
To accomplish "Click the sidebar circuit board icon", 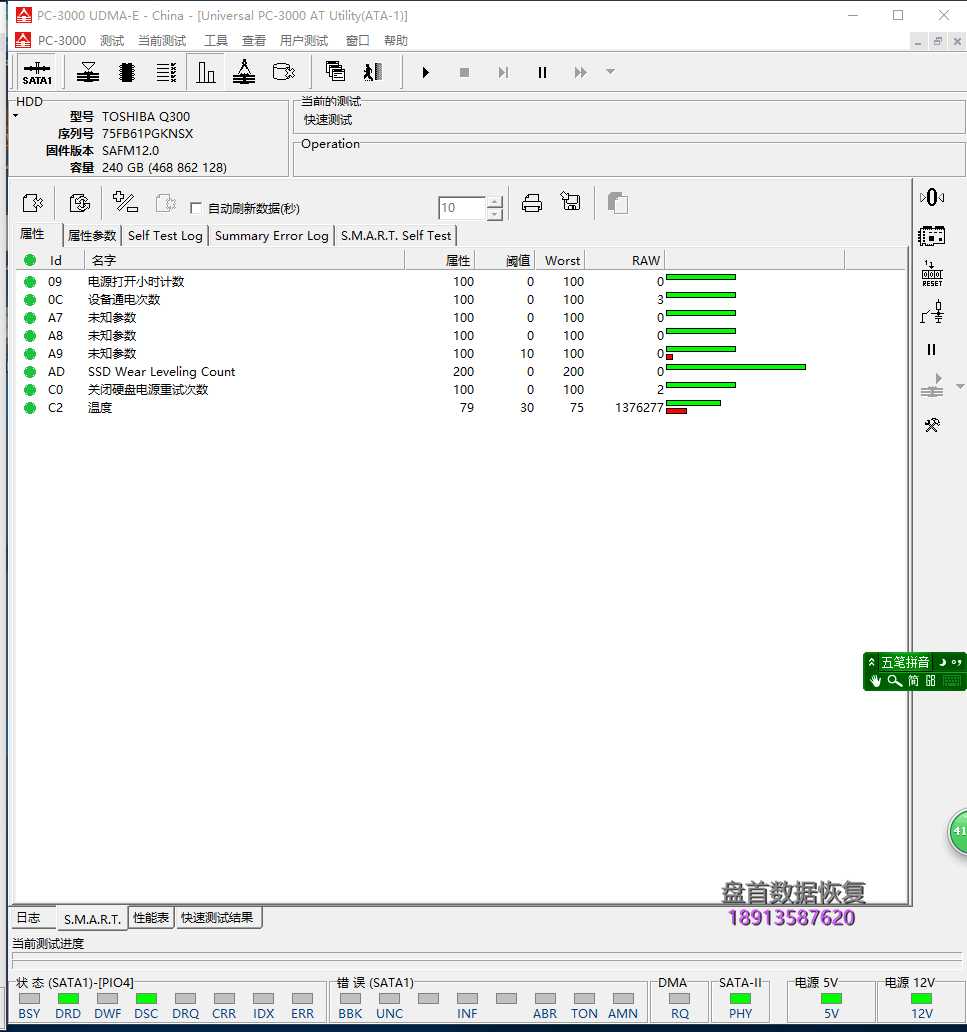I will 931,236.
